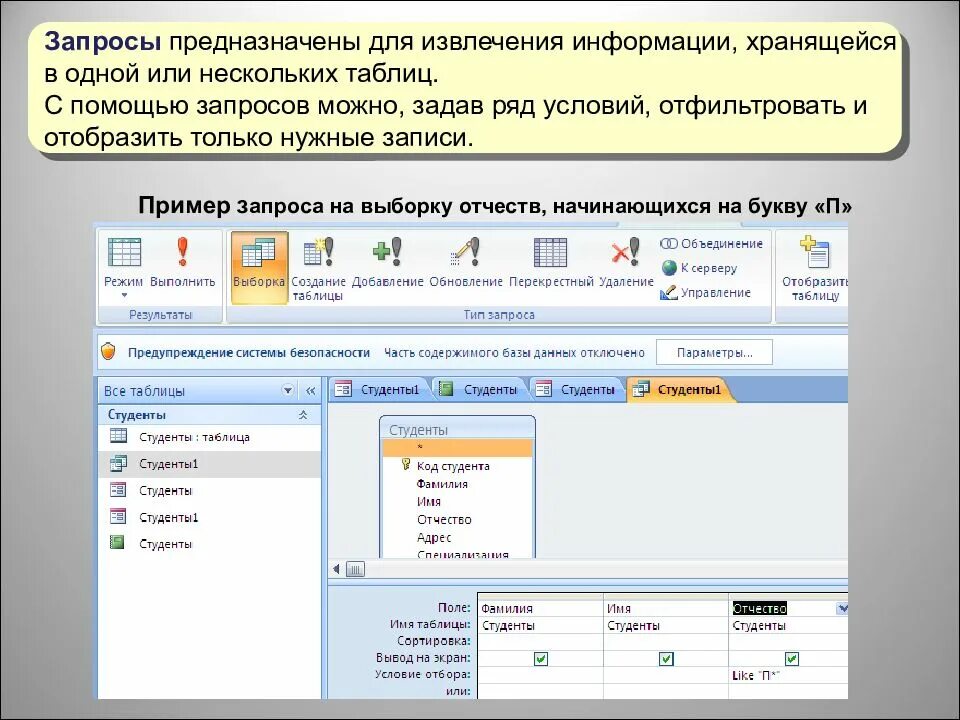Viewport: 960px width, 720px height.
Task: Click Имя таблицы cell under Фамилия column
Action: click(540, 625)
